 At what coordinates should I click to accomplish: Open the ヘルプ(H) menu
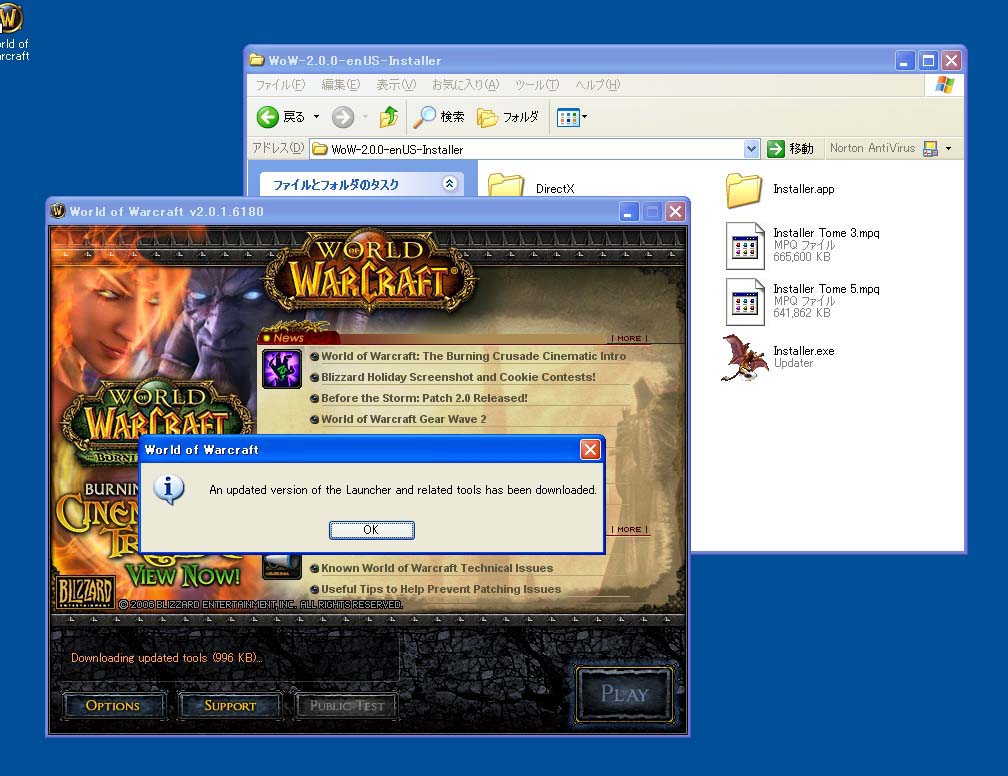[597, 85]
